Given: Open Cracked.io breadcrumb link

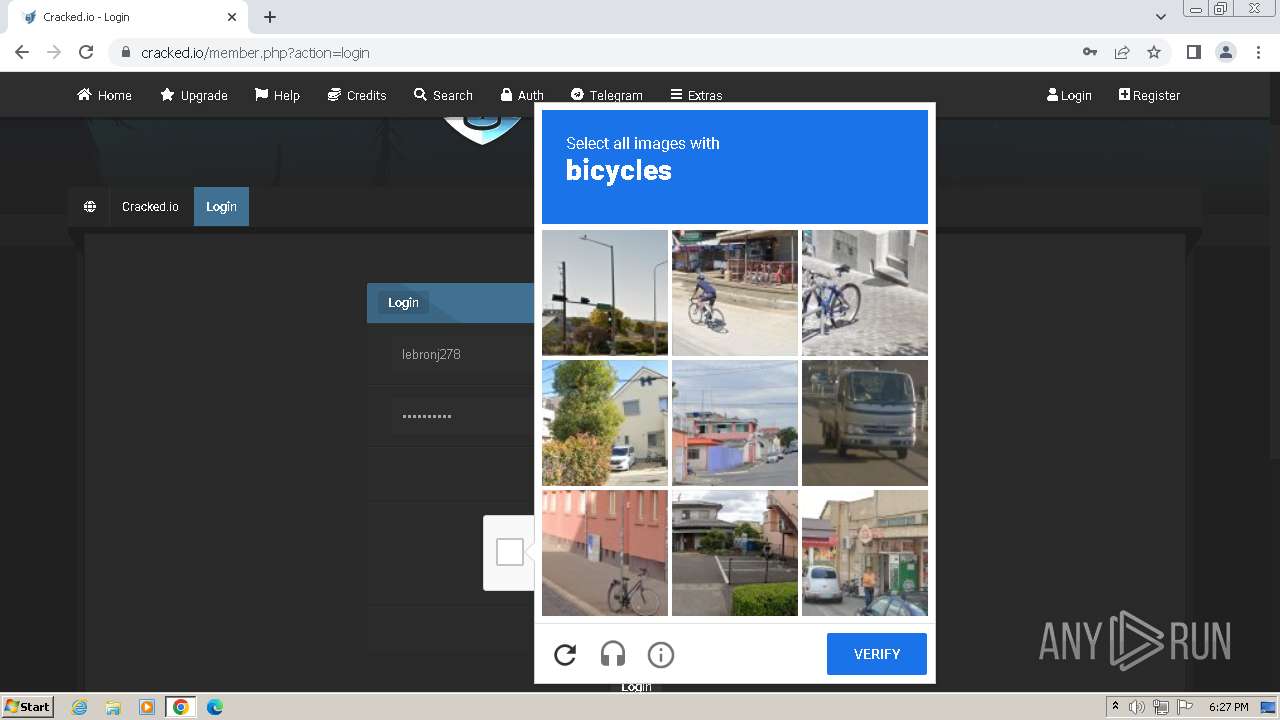Looking at the screenshot, I should [x=150, y=206].
